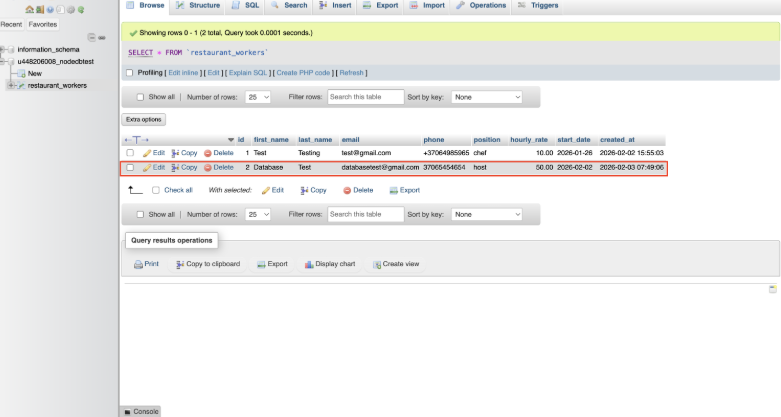Select the Check all checkbox below table
The height and width of the screenshot is (417, 781).
point(156,190)
